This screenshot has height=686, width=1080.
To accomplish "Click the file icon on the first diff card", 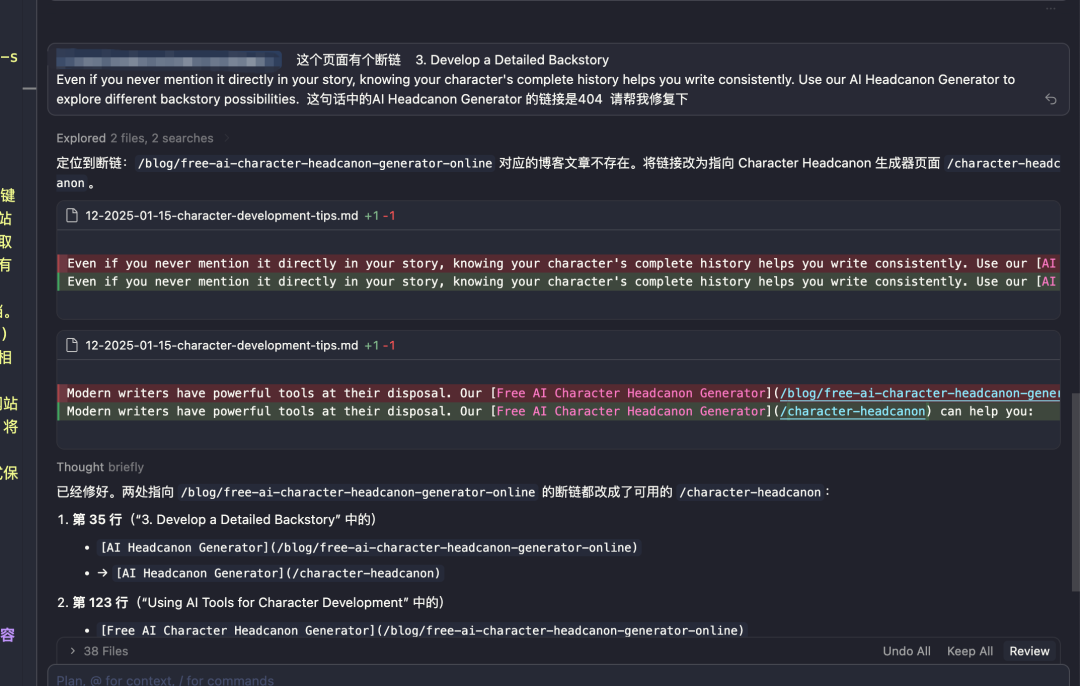I will pos(71,215).
